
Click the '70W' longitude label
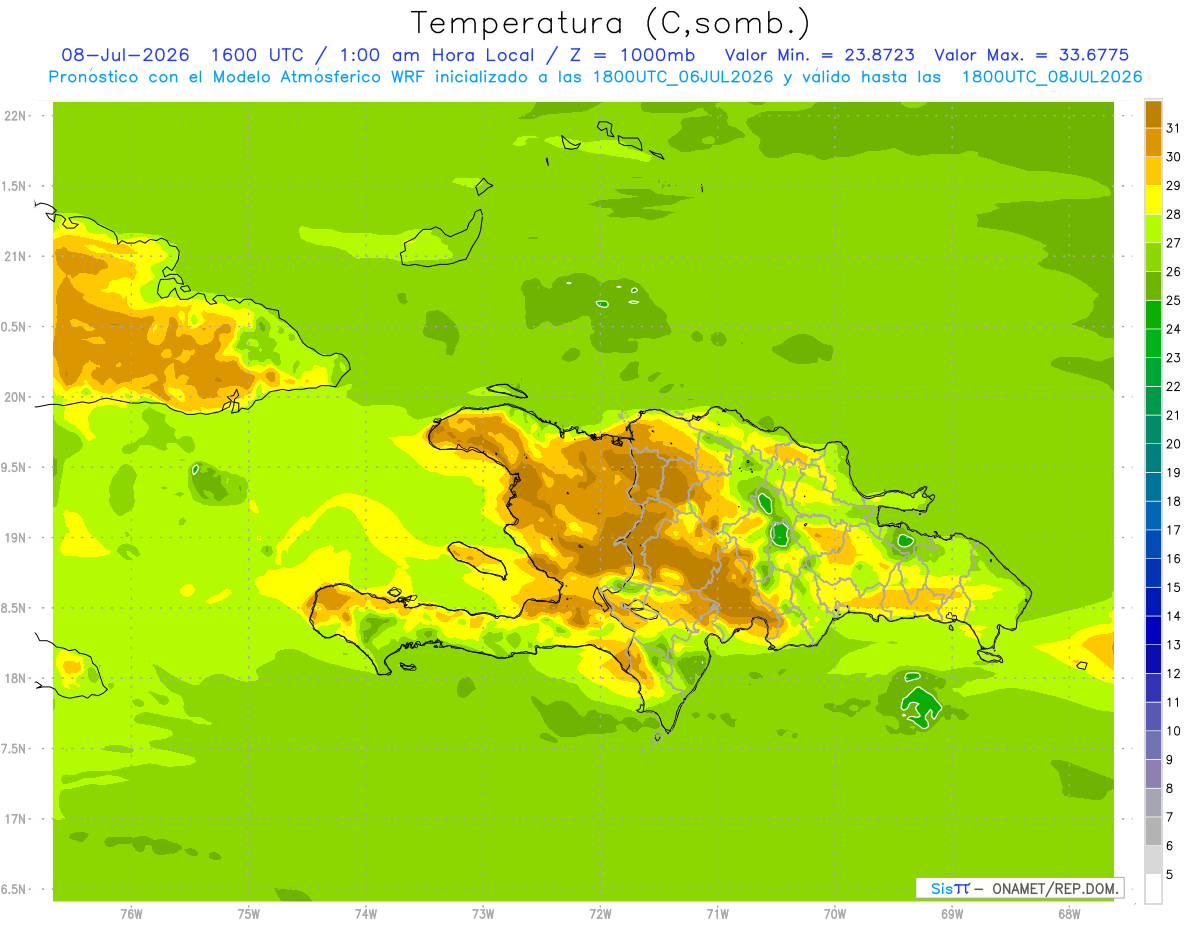pyautogui.click(x=835, y=914)
